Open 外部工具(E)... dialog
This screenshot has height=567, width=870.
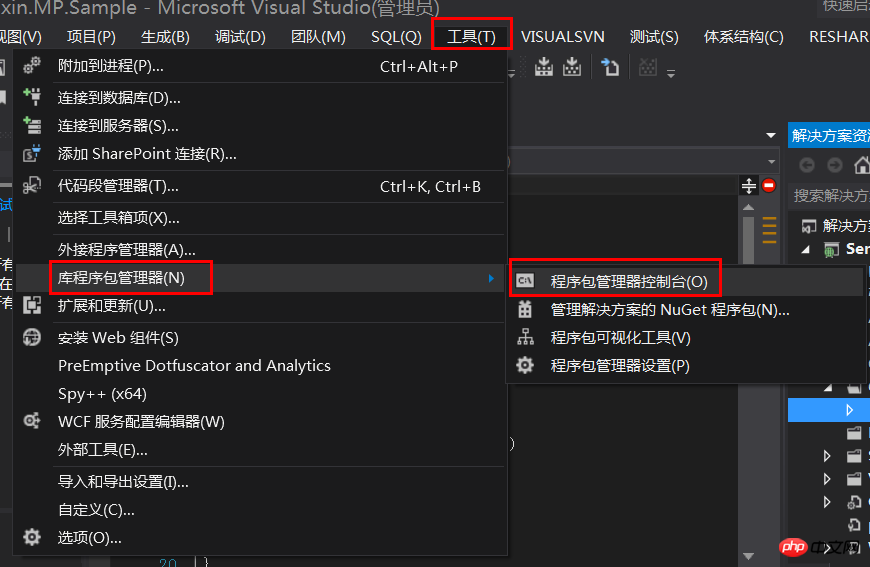pos(261,449)
